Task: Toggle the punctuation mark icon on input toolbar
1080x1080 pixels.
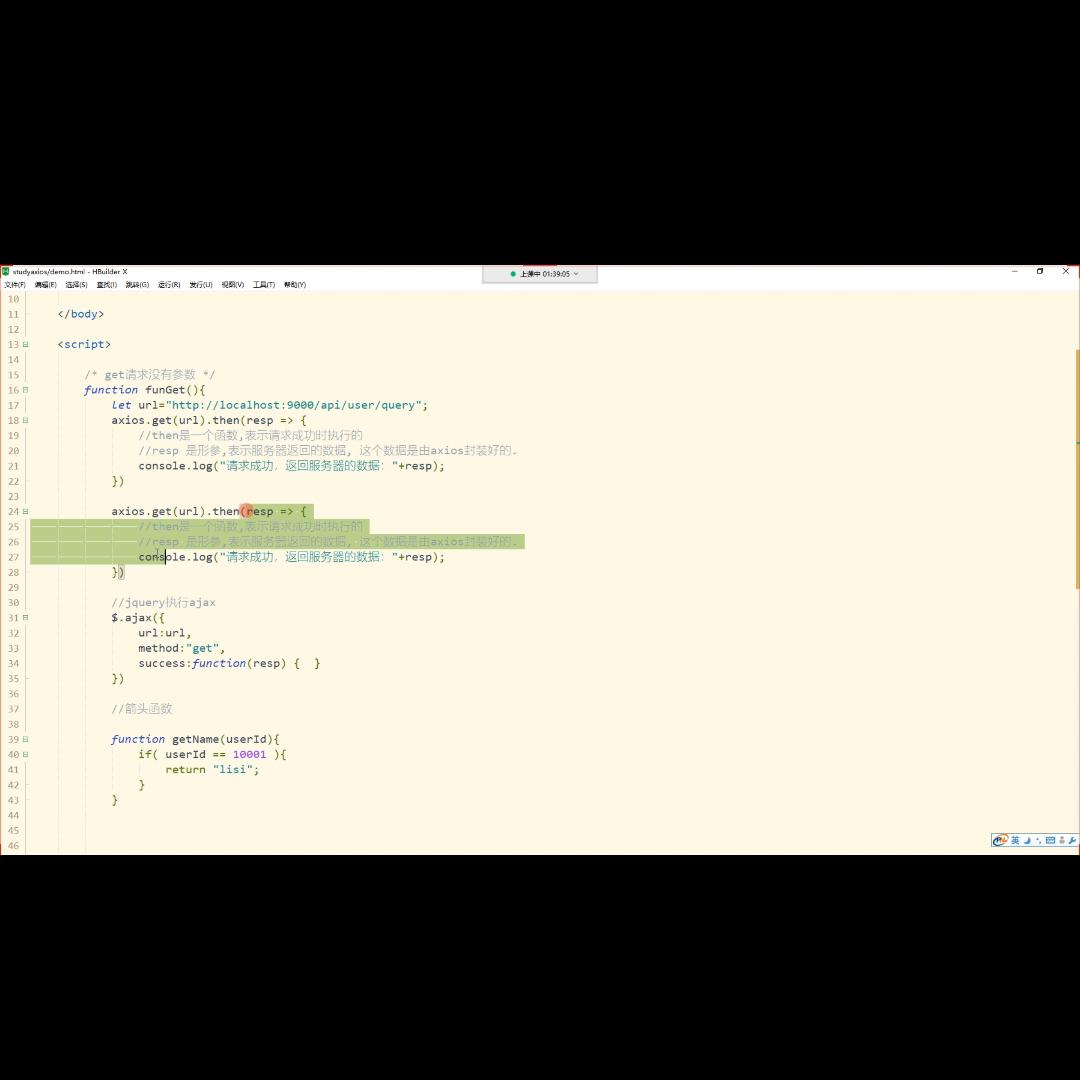Action: 1039,841
